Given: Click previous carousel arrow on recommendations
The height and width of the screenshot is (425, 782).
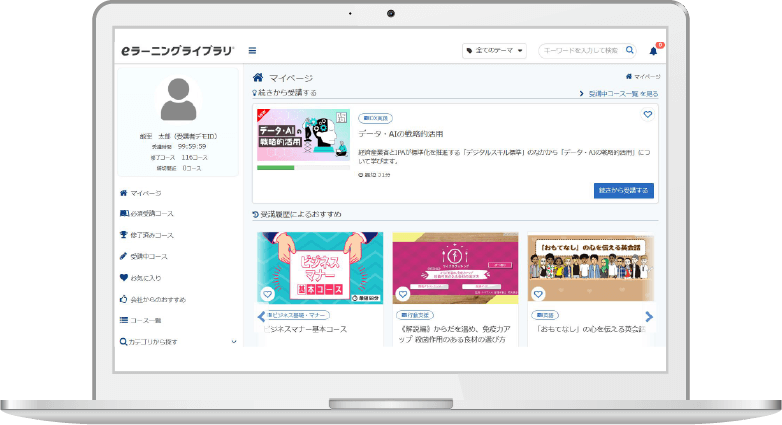Looking at the screenshot, I should (x=261, y=317).
